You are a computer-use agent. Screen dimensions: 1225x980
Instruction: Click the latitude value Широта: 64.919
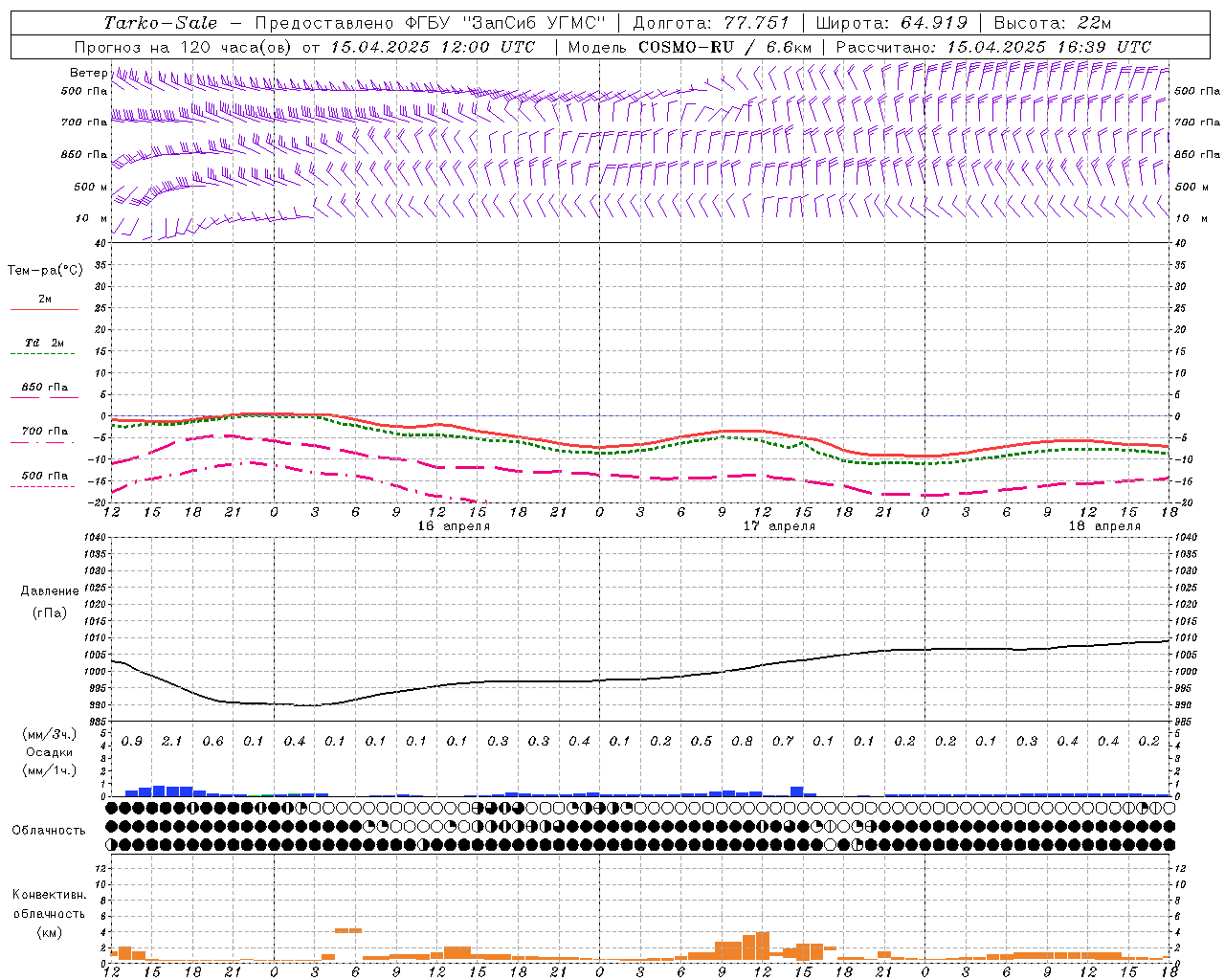[x=891, y=23]
